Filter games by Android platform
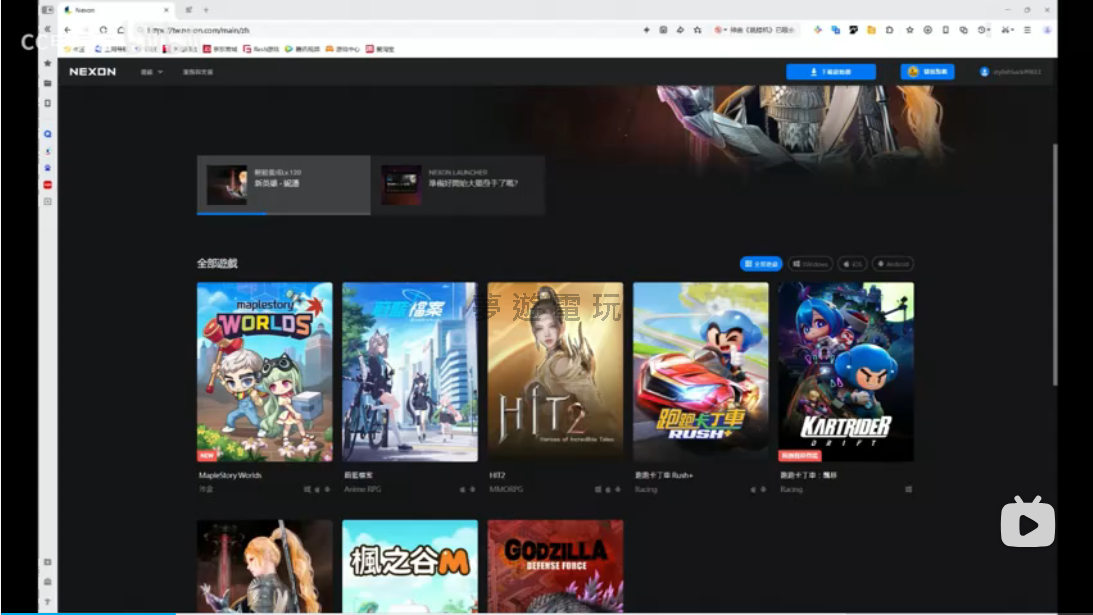 point(893,264)
